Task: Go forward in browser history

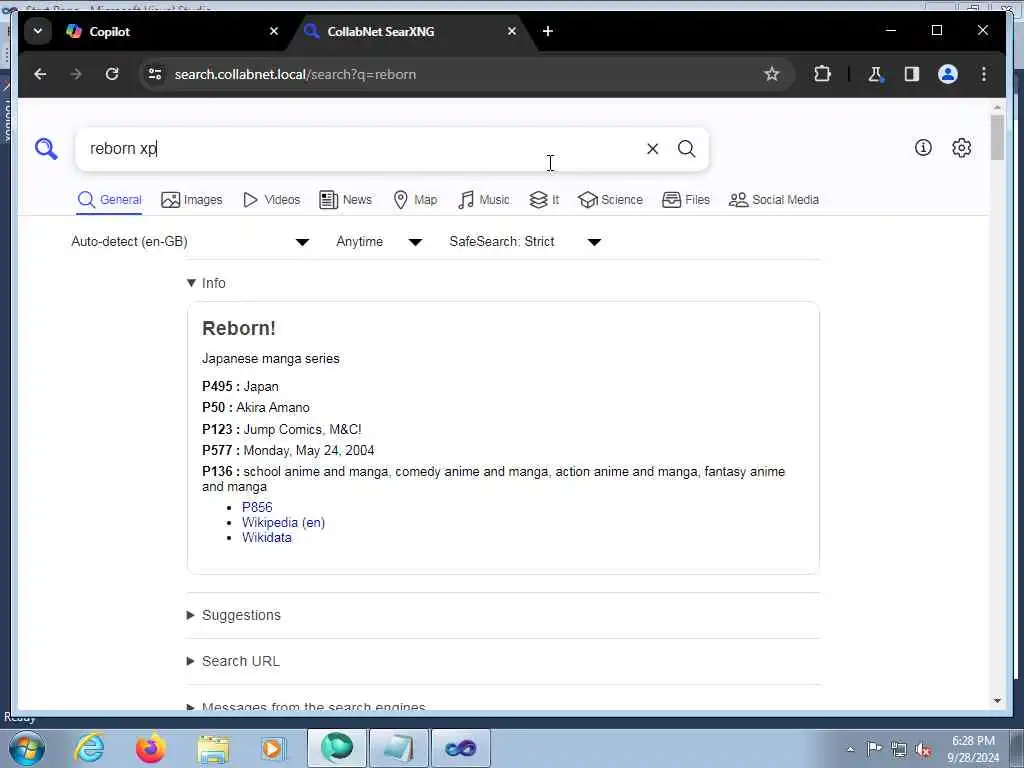Action: click(76, 74)
